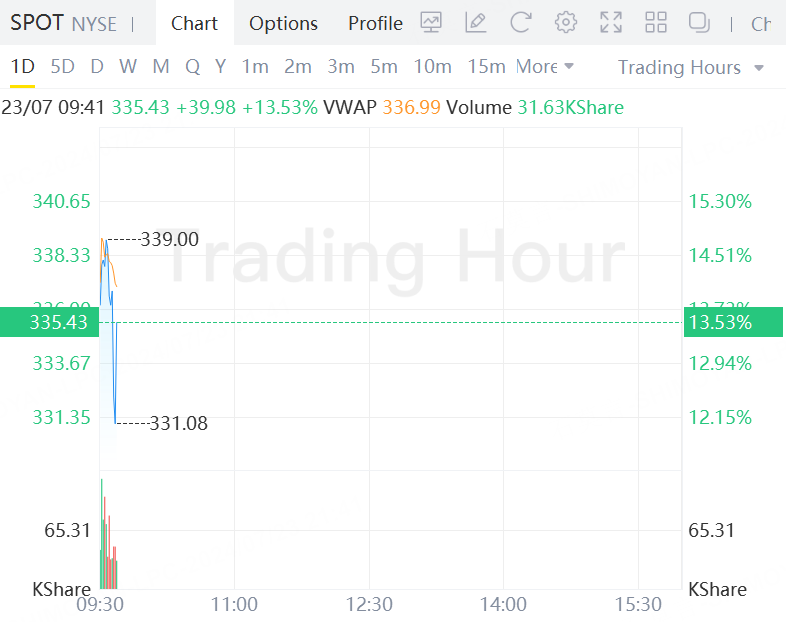Viewport: 786px width, 622px height.
Task: Click the current price tag 335.43 on left axis
Action: pyautogui.click(x=50, y=322)
